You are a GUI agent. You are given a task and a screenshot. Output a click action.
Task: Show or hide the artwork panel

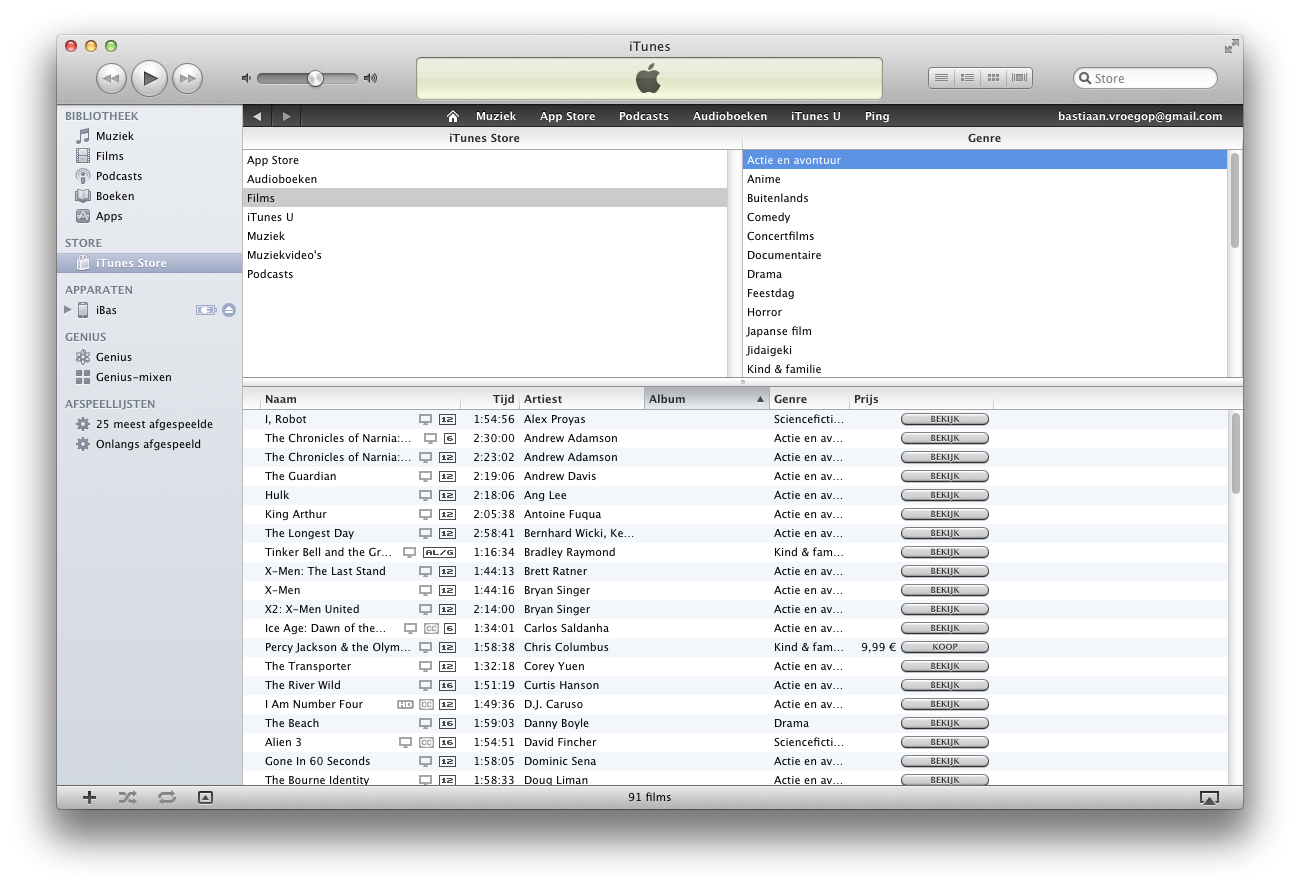coord(205,797)
